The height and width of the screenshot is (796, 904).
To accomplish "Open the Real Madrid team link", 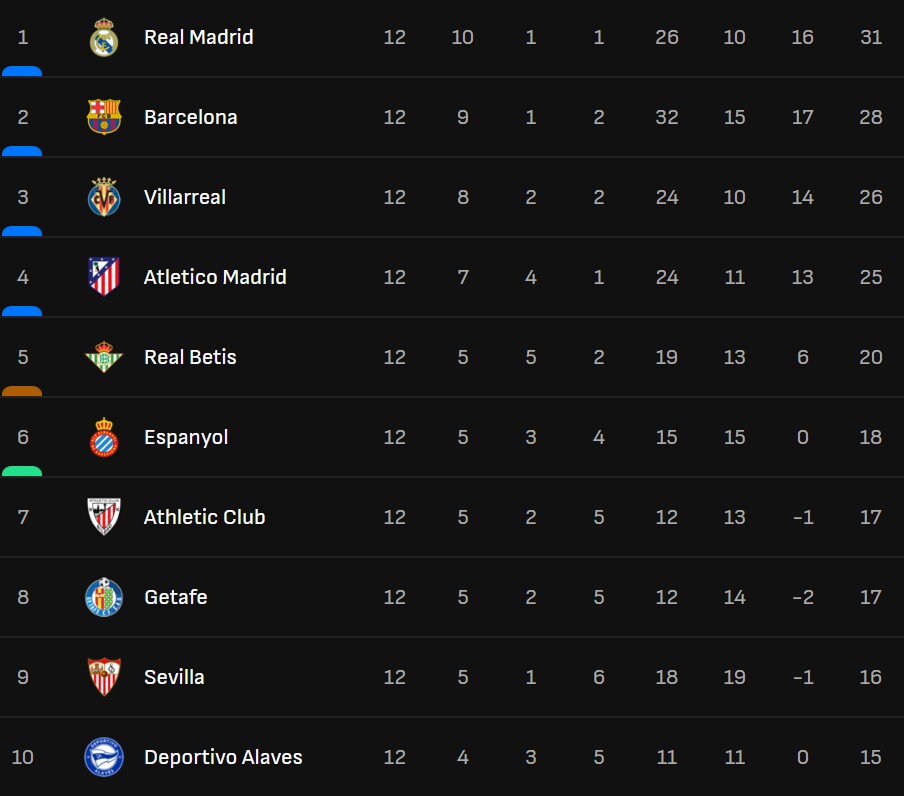I will point(198,37).
